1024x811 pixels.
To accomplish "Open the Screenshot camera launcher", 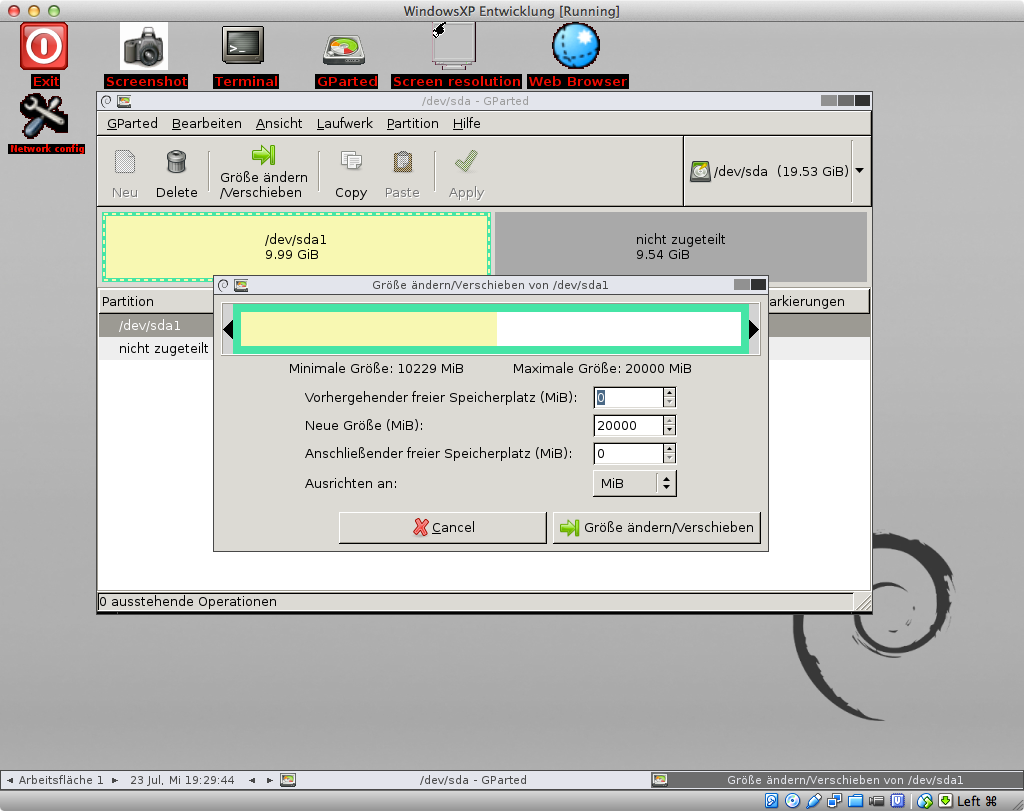I will 144,46.
